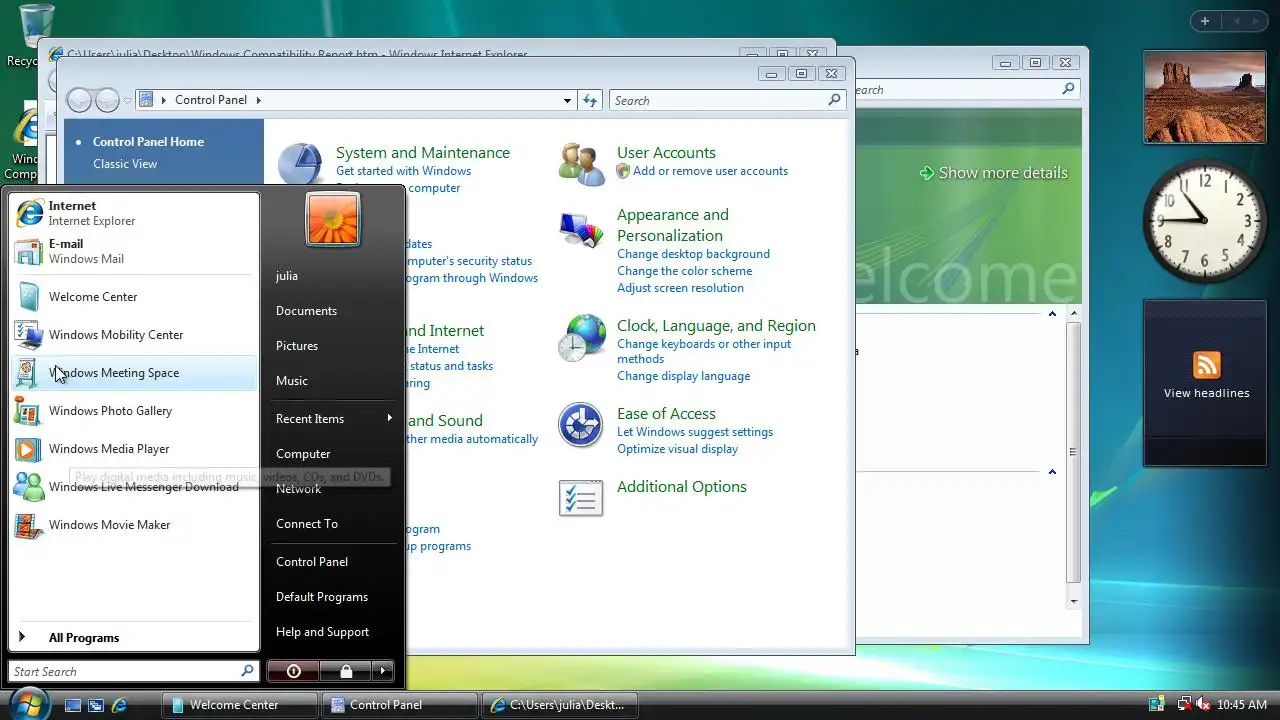This screenshot has height=720, width=1280.
Task: Click the Welcome Center vertical scrollbar
Action: click(1074, 452)
